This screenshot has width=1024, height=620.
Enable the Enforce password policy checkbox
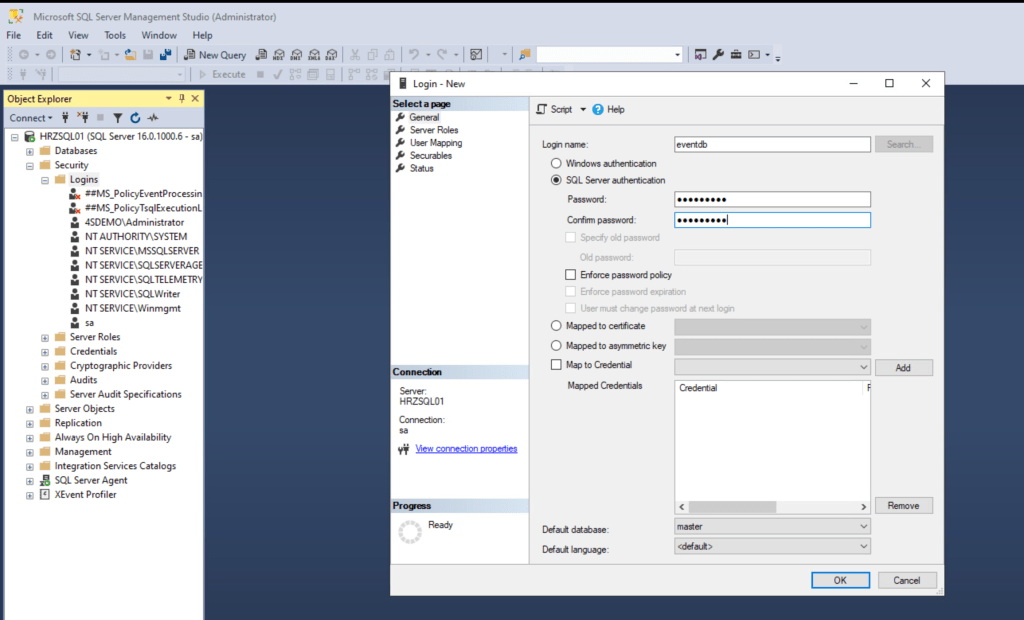(571, 274)
